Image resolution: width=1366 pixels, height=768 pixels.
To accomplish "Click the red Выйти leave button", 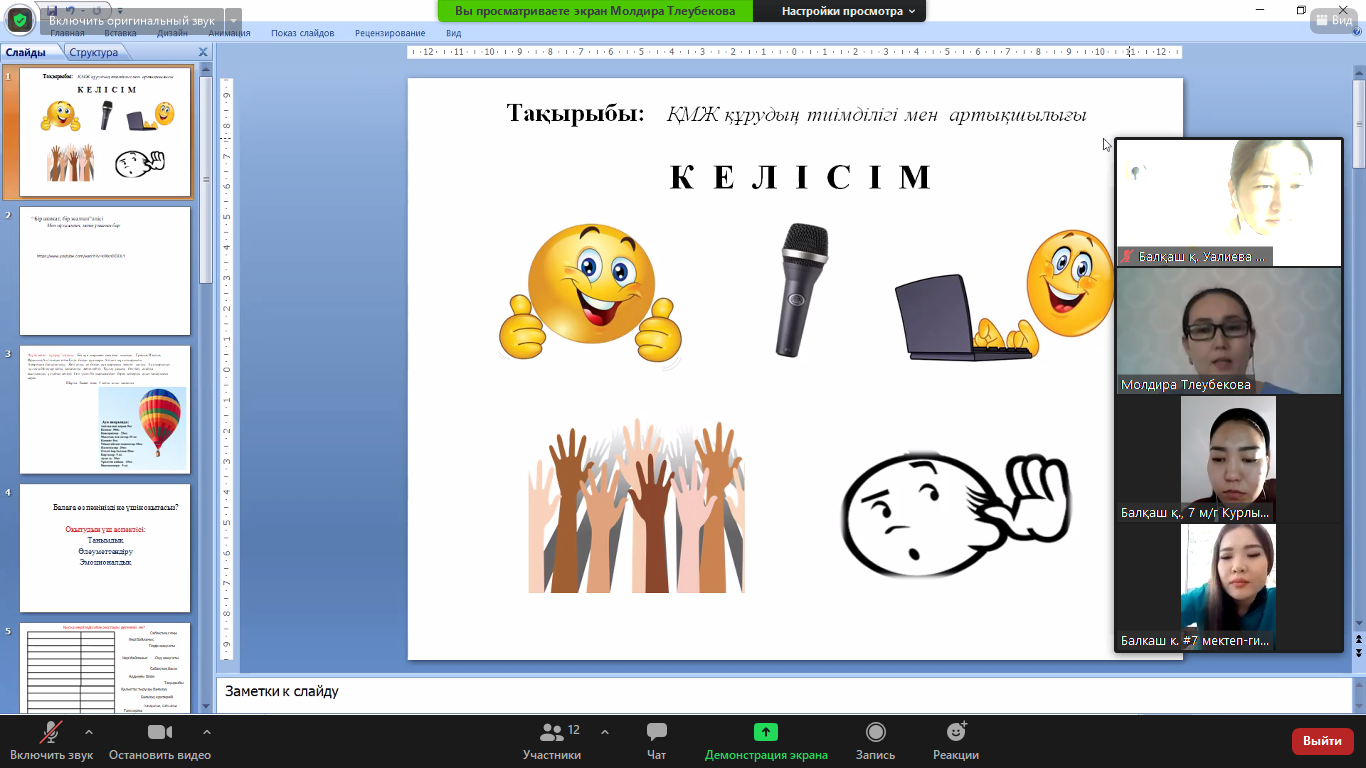I will [x=1322, y=741].
